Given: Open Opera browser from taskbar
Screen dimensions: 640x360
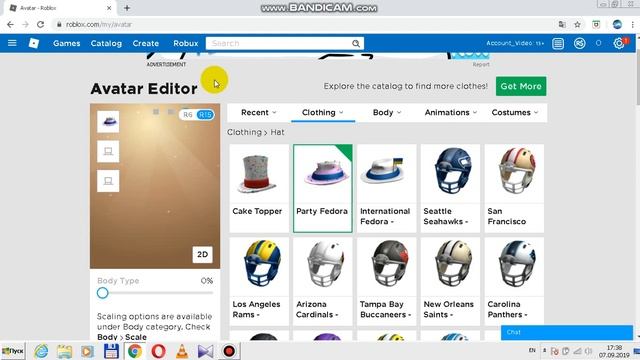Looking at the screenshot, I should pos(158,351).
